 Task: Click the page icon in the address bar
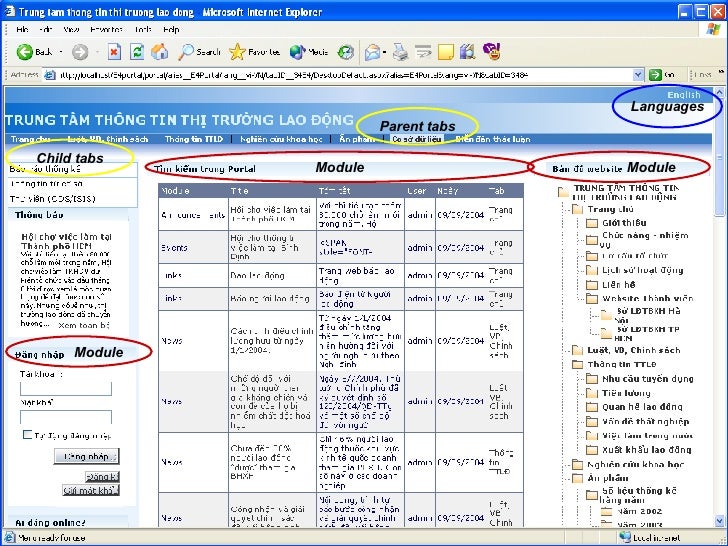coord(50,75)
